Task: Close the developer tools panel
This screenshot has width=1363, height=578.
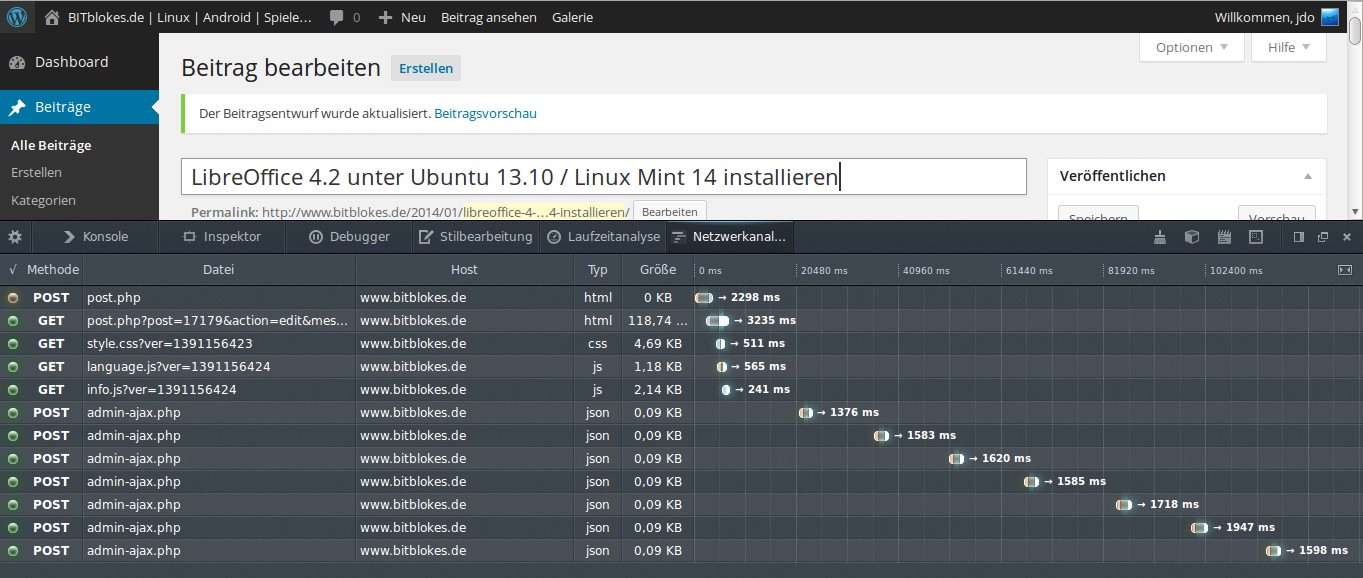Action: [x=1347, y=237]
